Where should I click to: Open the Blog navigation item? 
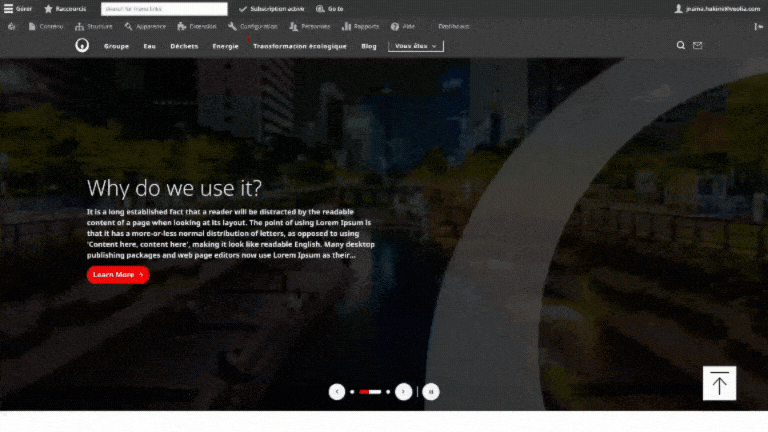[369, 46]
